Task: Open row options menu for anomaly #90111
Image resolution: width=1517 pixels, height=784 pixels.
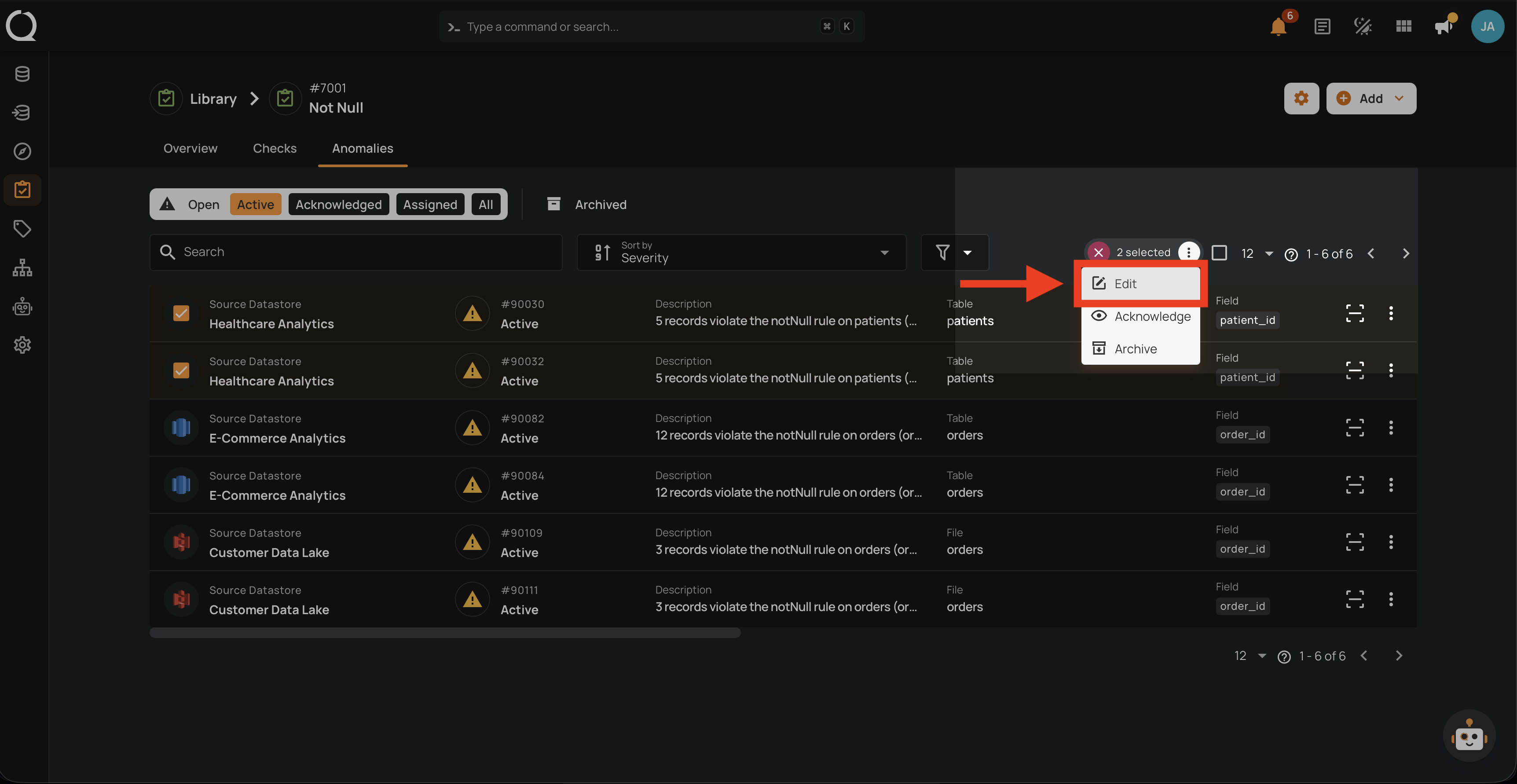Action: (x=1391, y=599)
